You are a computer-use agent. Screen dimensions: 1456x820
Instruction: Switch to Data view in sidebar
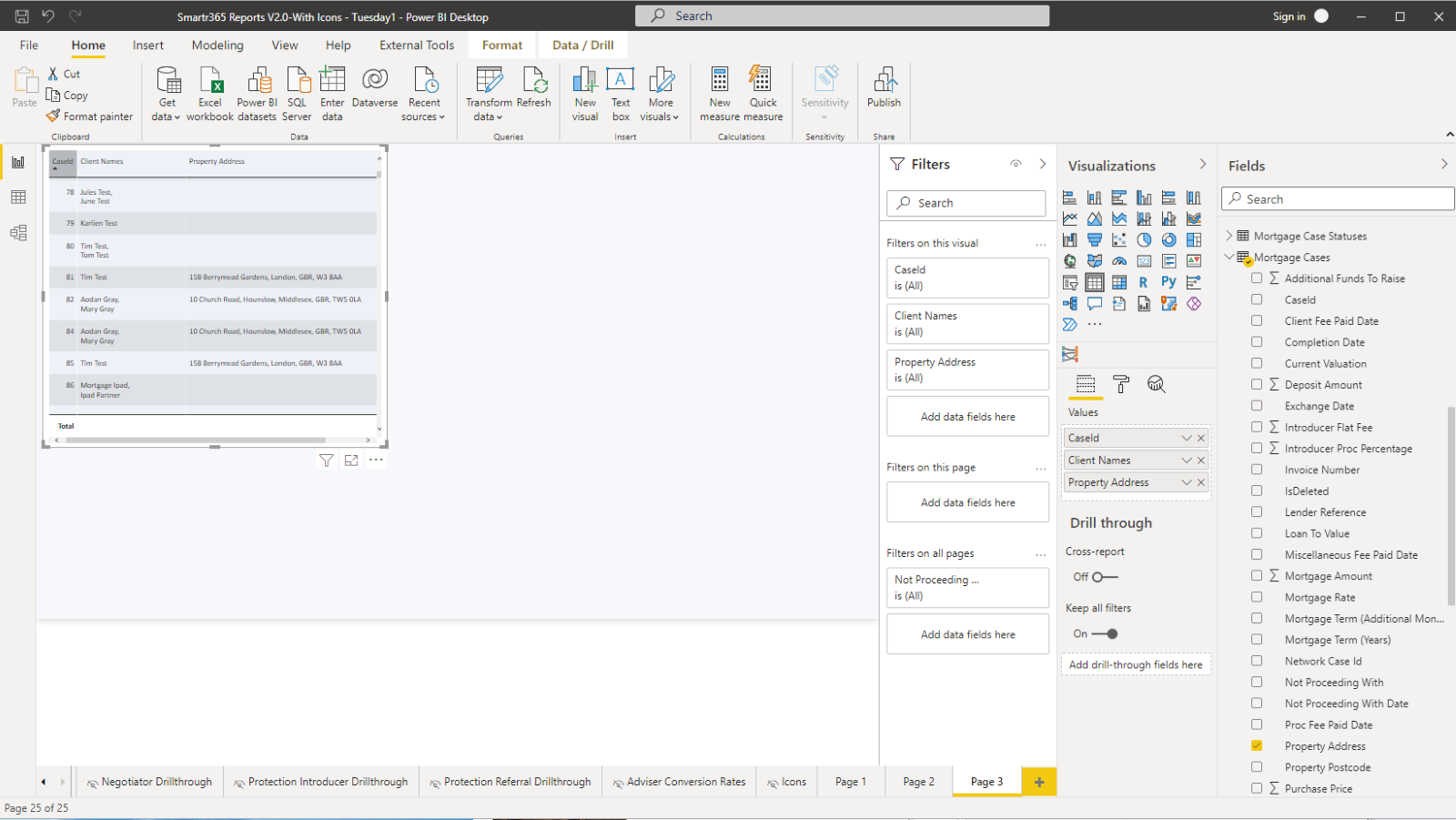coord(18,197)
